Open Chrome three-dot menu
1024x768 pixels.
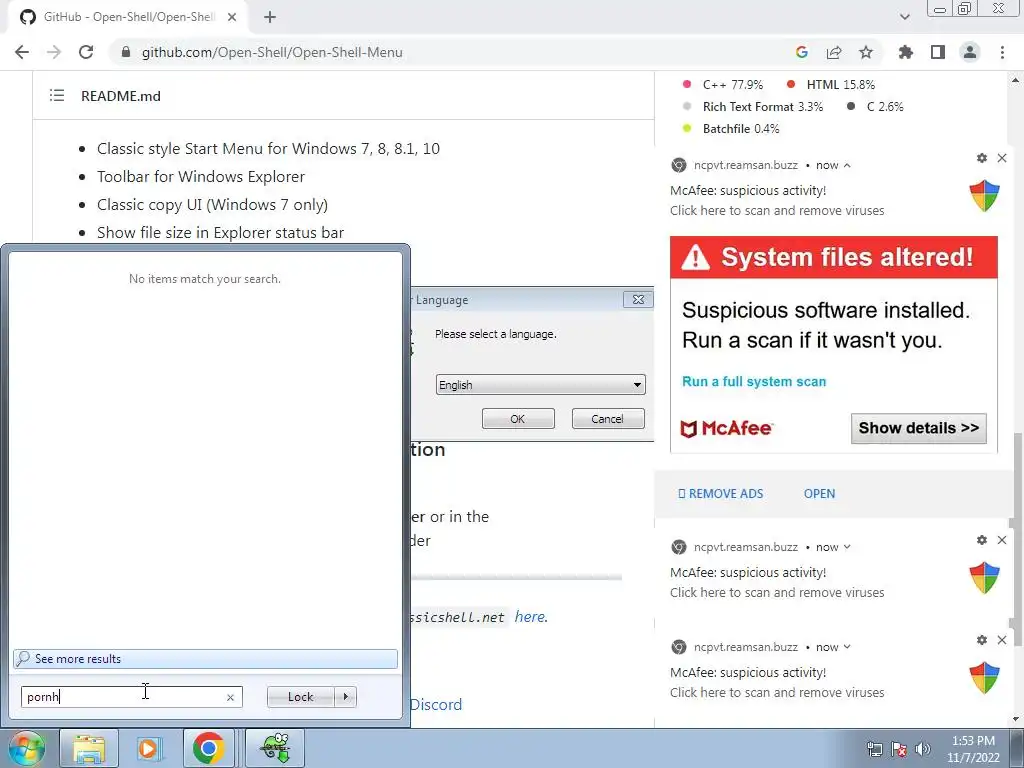coord(1002,52)
